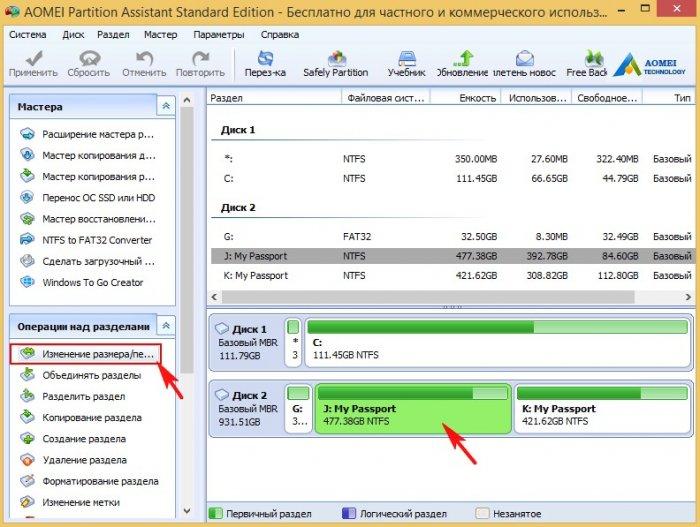The height and width of the screenshot is (527, 700).
Task: Open the Учебник (Tutorial) toolbar icon
Action: (406, 64)
